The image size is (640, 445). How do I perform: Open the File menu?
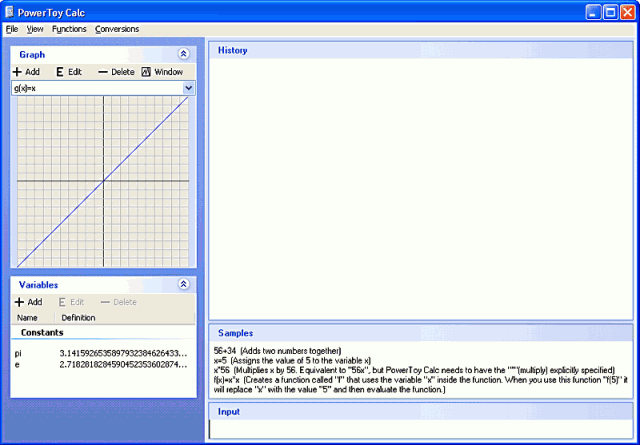pos(12,29)
